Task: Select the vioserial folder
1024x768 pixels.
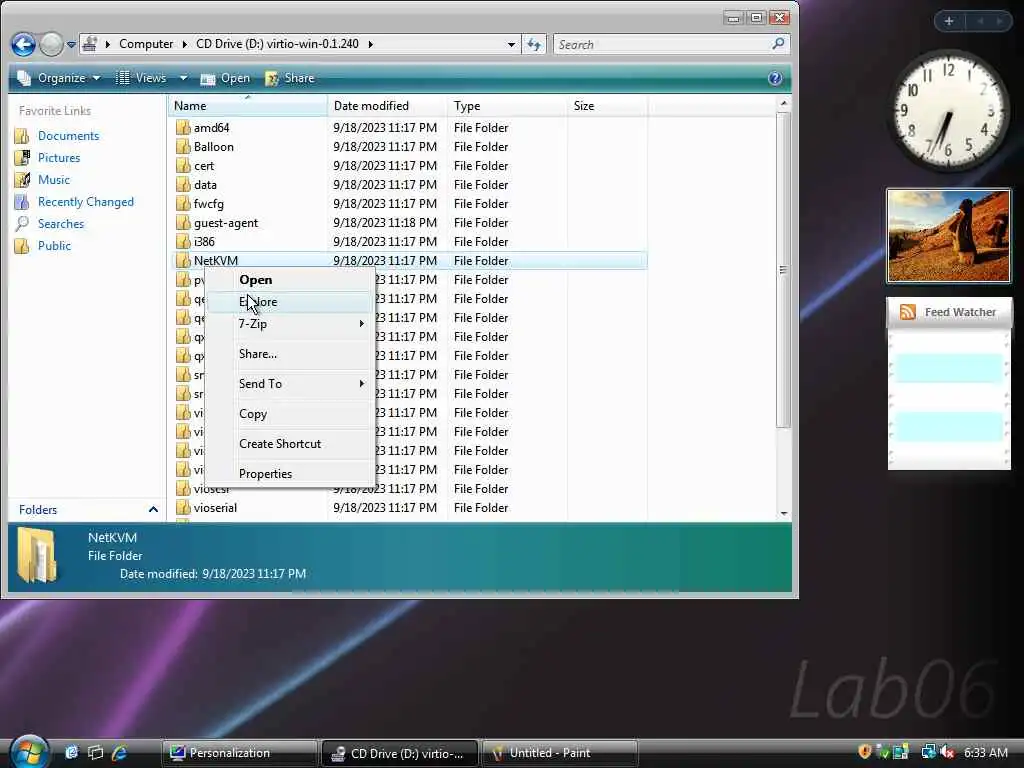Action: tap(215, 507)
